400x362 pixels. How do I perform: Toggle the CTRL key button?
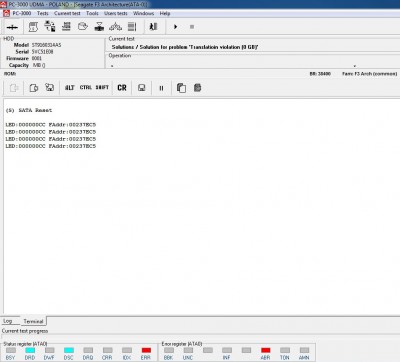(86, 87)
